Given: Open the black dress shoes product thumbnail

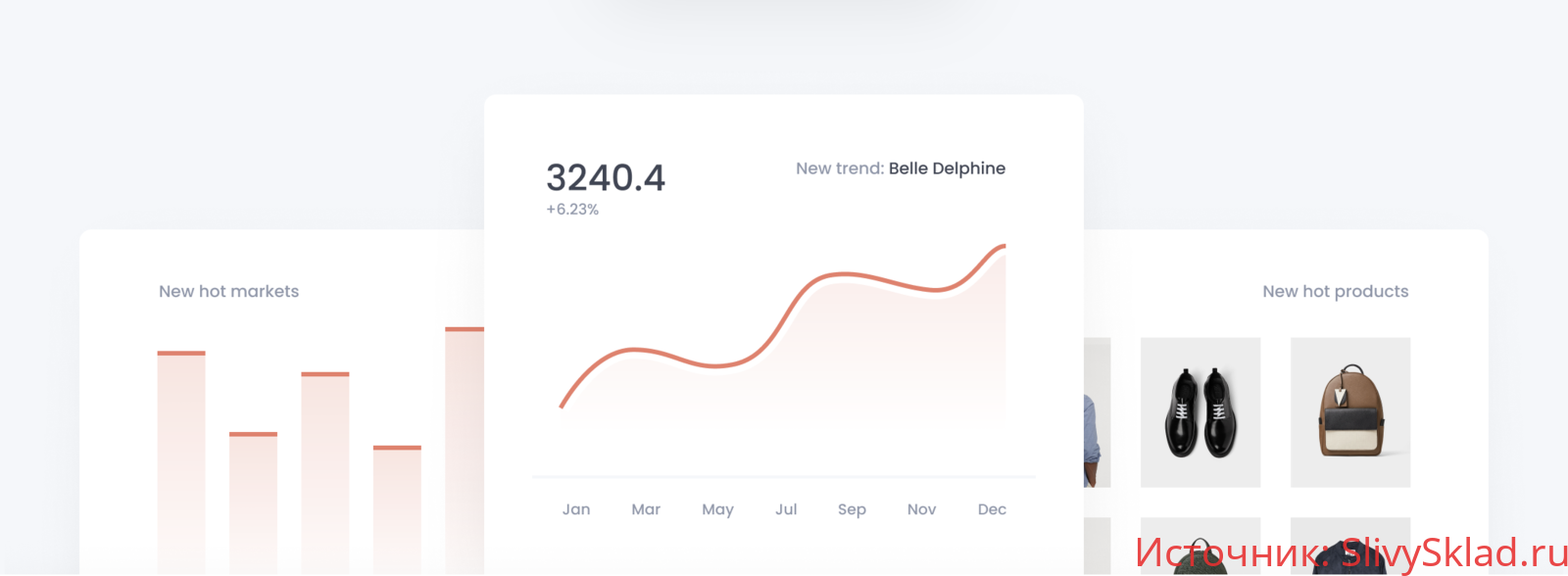Looking at the screenshot, I should (x=1200, y=412).
